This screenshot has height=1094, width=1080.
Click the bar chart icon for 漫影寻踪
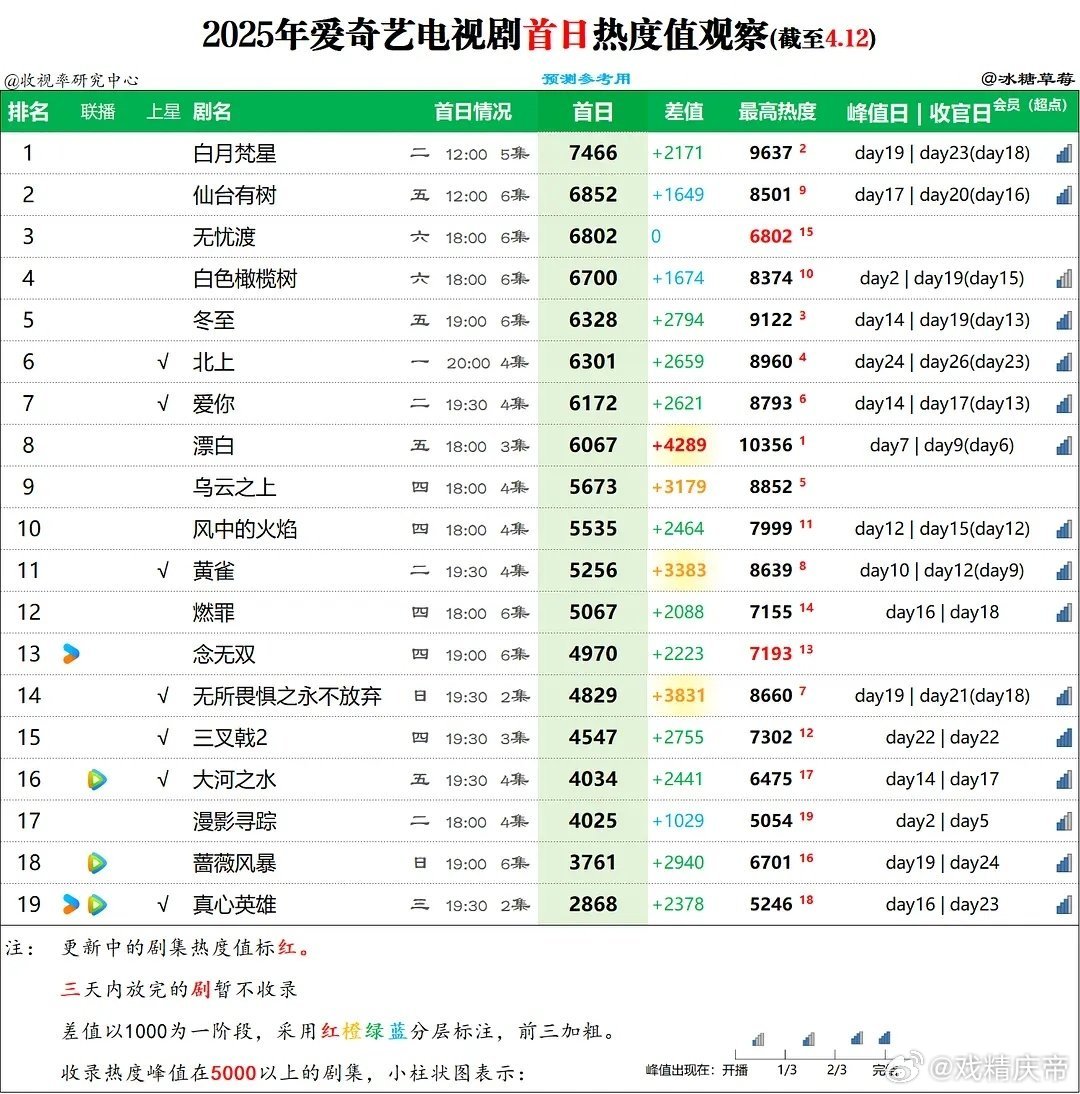1064,822
